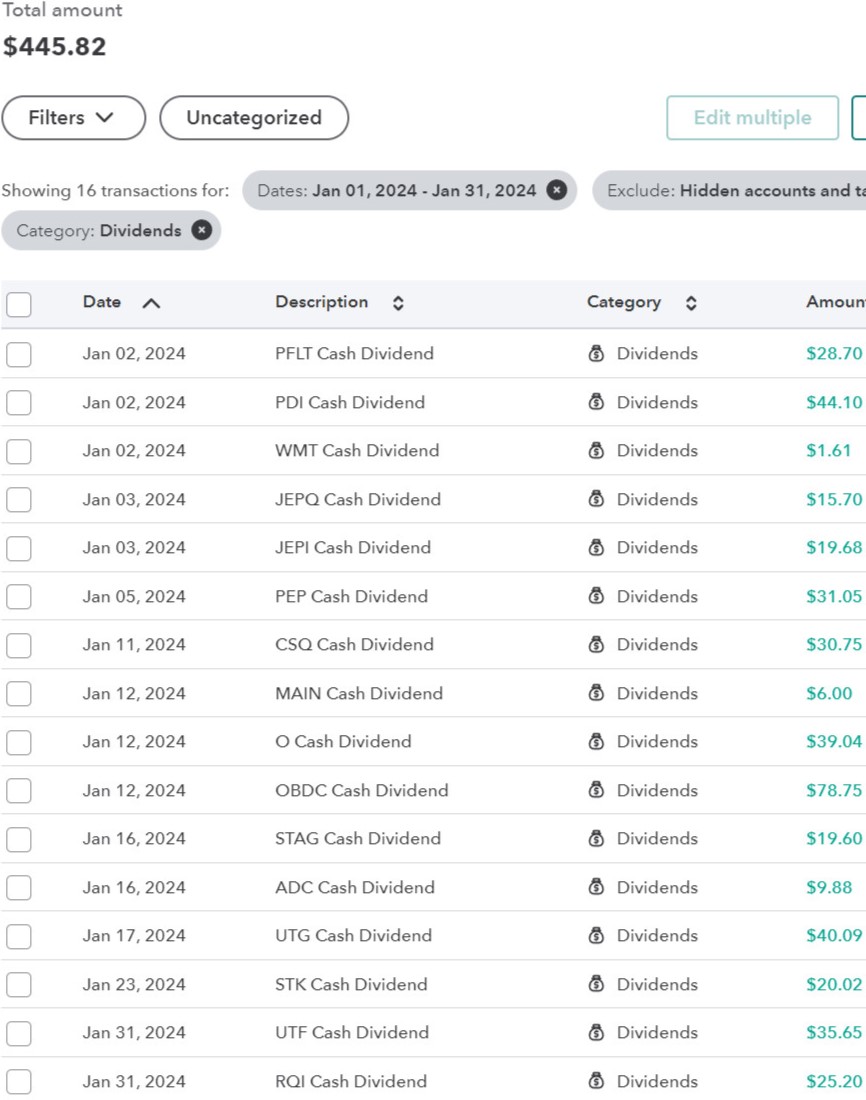Remove the Dates filter chip
This screenshot has height=1100, width=866.
point(556,190)
